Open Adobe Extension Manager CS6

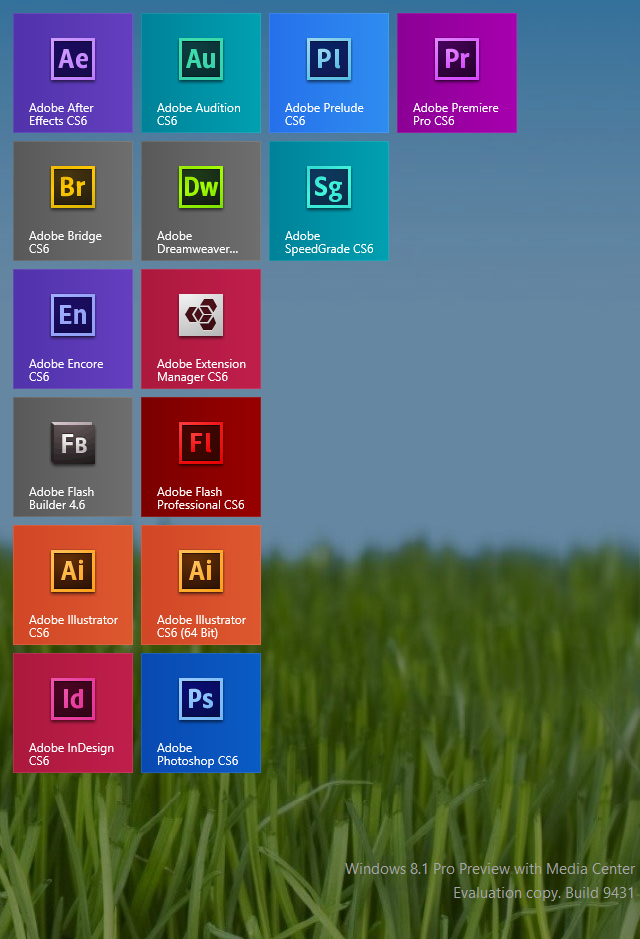pos(201,329)
